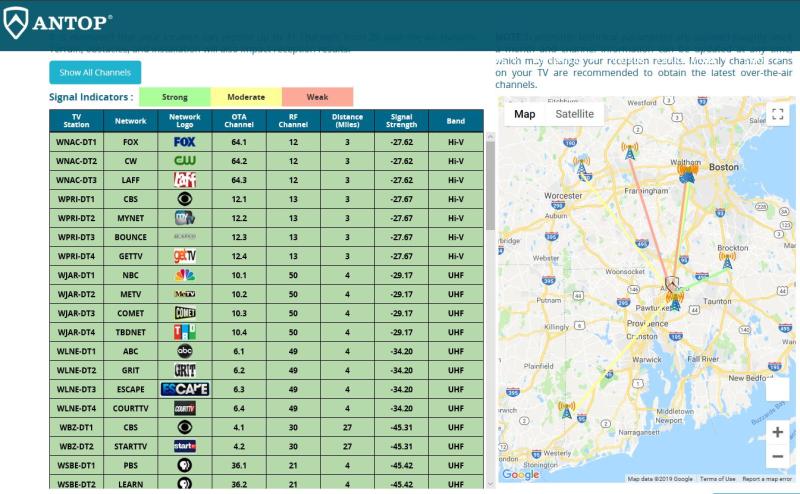Click the tower marker in southwest Rhode Island

(x=566, y=410)
